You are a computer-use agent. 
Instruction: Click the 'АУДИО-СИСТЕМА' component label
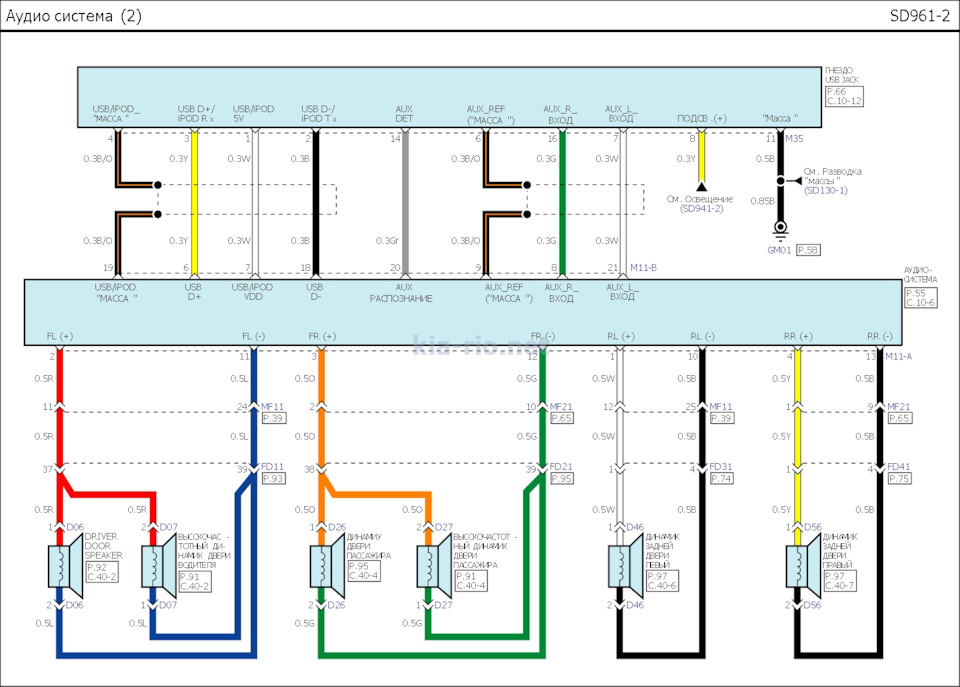coord(920,274)
